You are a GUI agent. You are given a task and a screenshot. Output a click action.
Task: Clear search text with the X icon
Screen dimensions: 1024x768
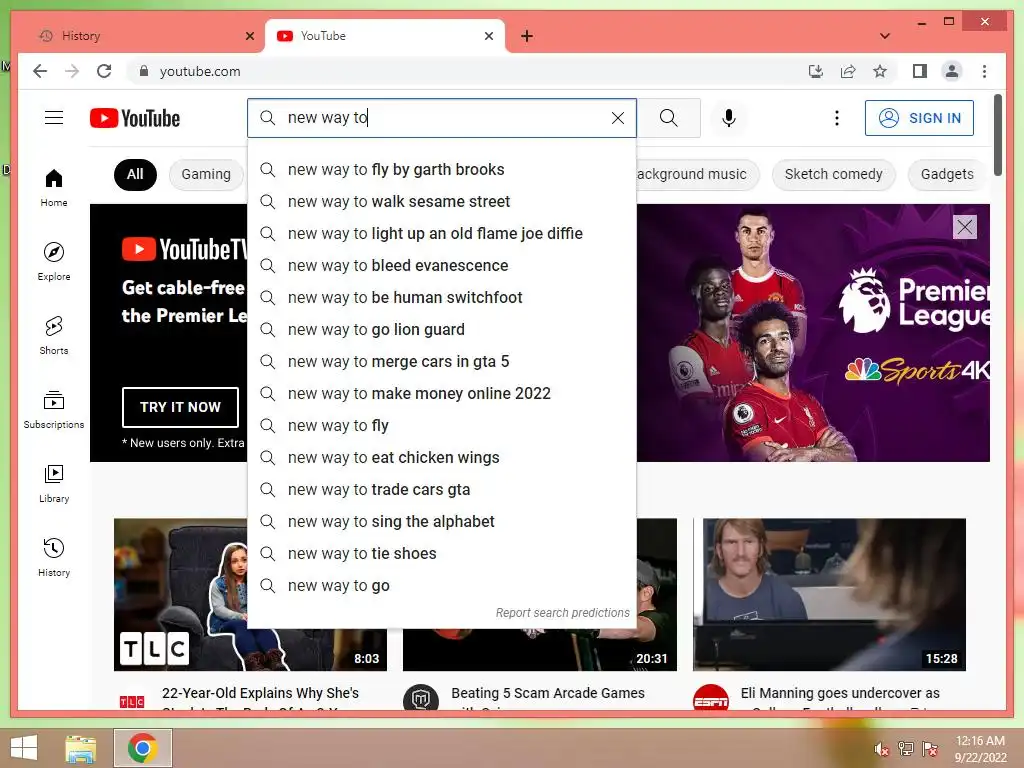[x=617, y=118]
